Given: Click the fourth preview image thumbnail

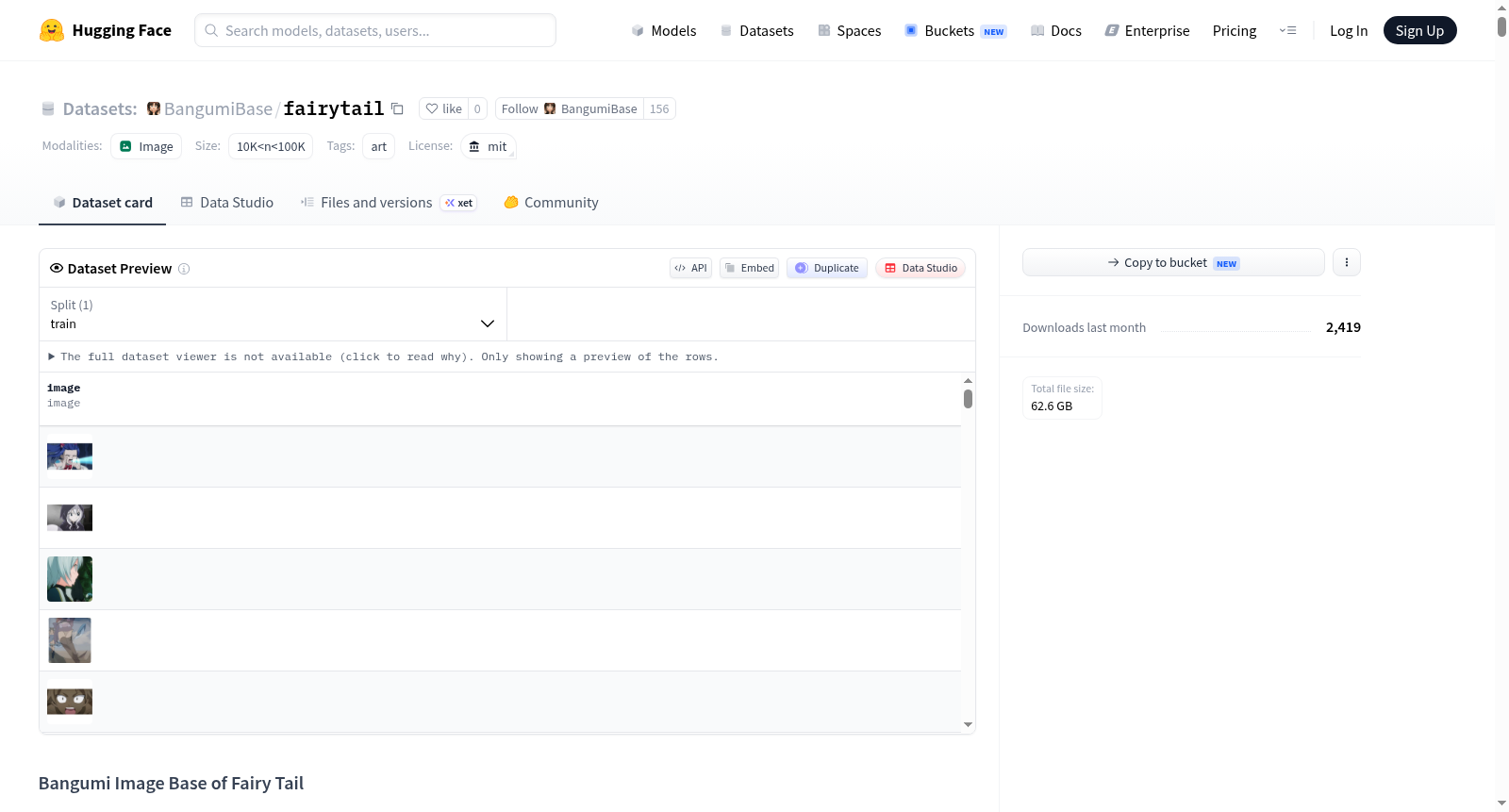Looking at the screenshot, I should (x=70, y=640).
